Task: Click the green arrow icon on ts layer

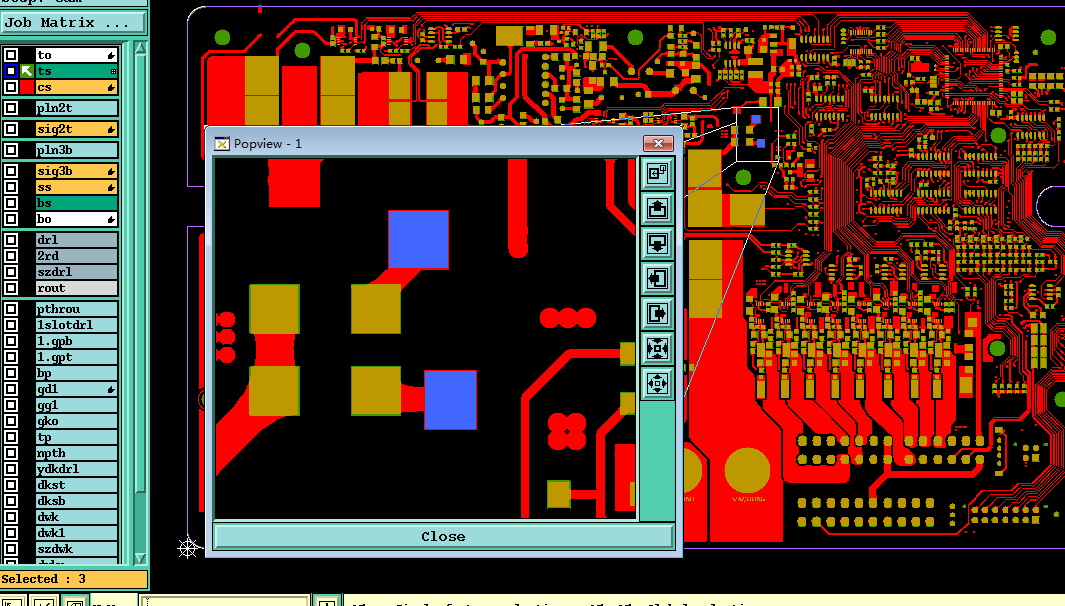Action: click(x=26, y=71)
